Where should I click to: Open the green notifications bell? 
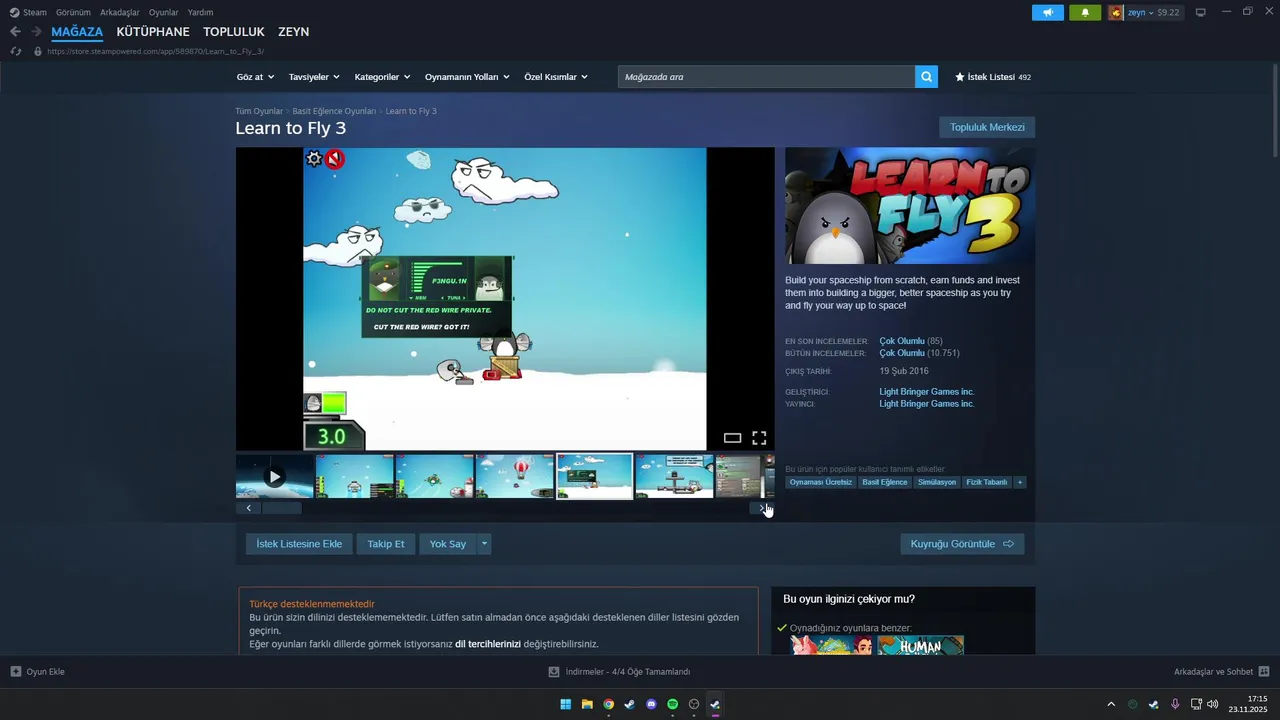tap(1085, 13)
